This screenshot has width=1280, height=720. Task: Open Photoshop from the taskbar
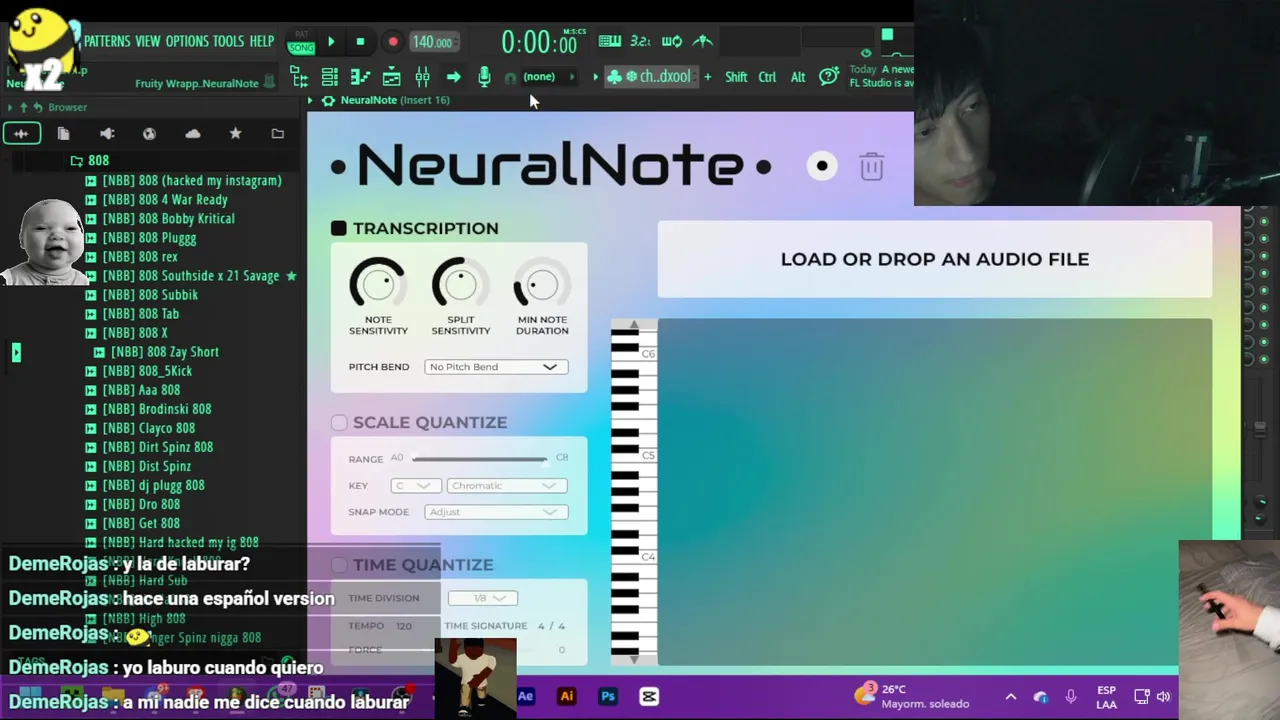(x=608, y=697)
